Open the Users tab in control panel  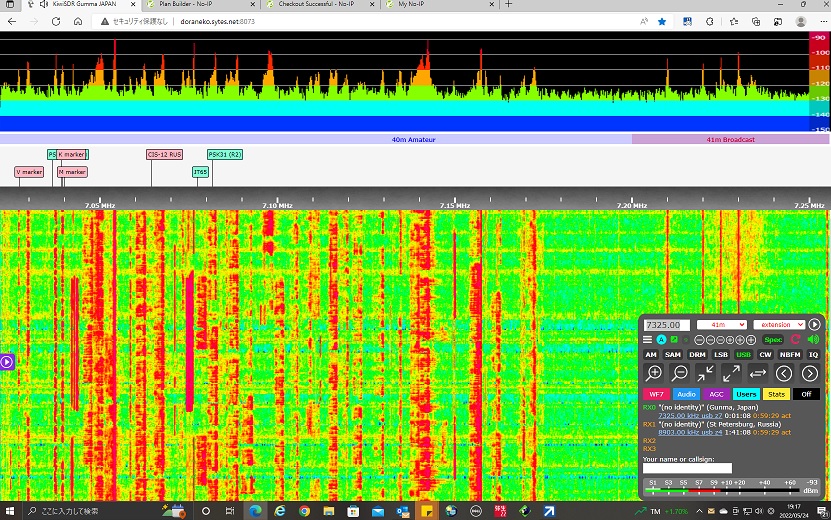pyautogui.click(x=746, y=394)
